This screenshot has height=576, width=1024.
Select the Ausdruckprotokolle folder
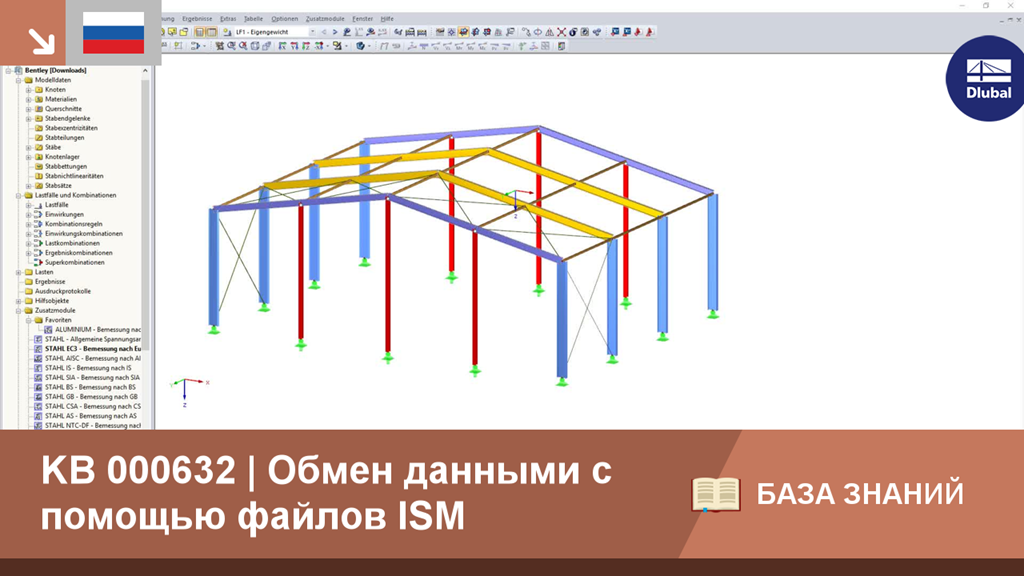[x=63, y=291]
